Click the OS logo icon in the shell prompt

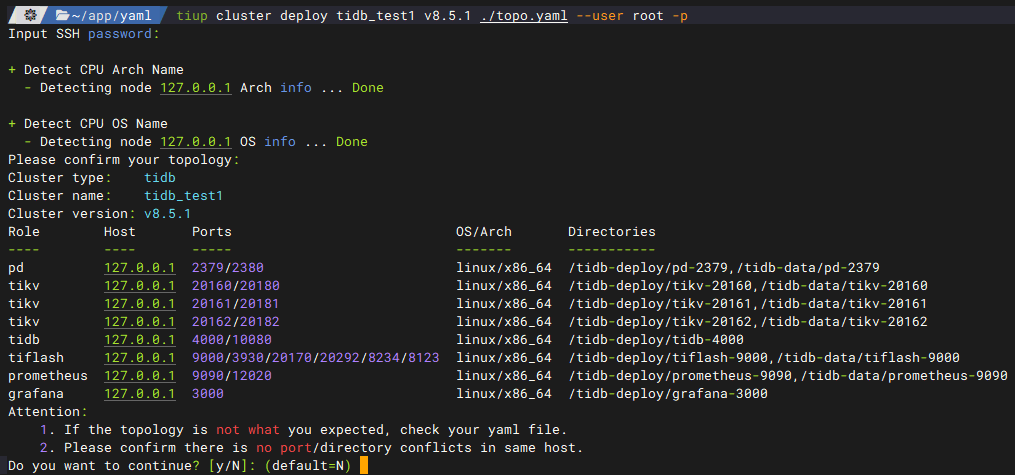point(30,15)
